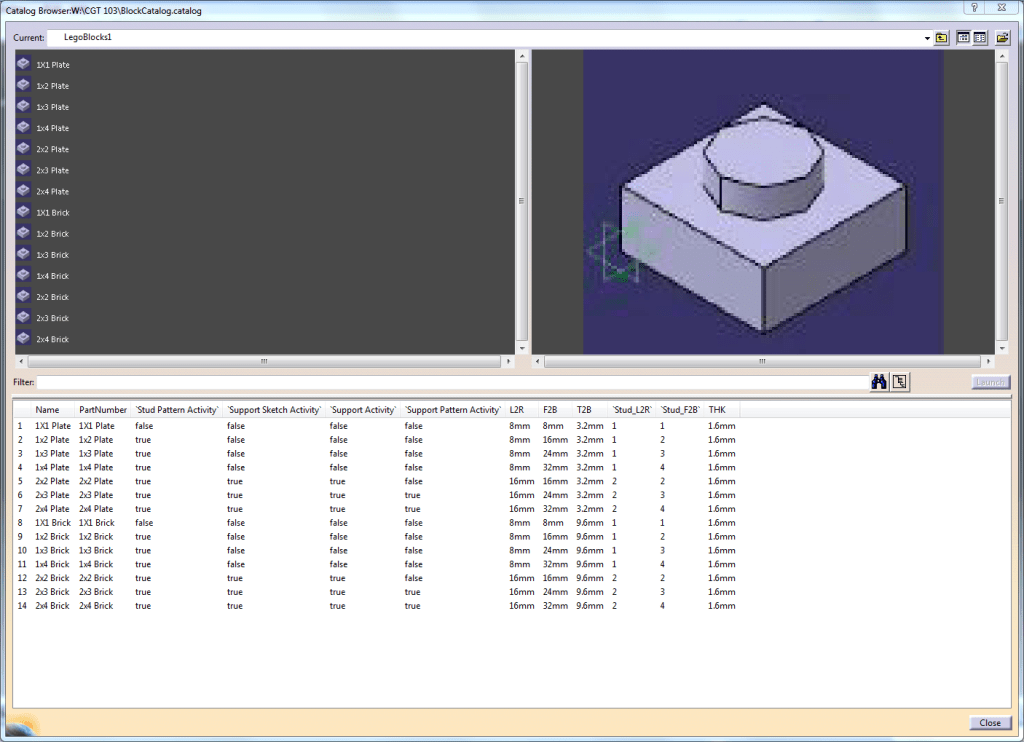The width and height of the screenshot is (1024, 742).
Task: Click the component list vertical scrollbar
Action: [x=521, y=200]
